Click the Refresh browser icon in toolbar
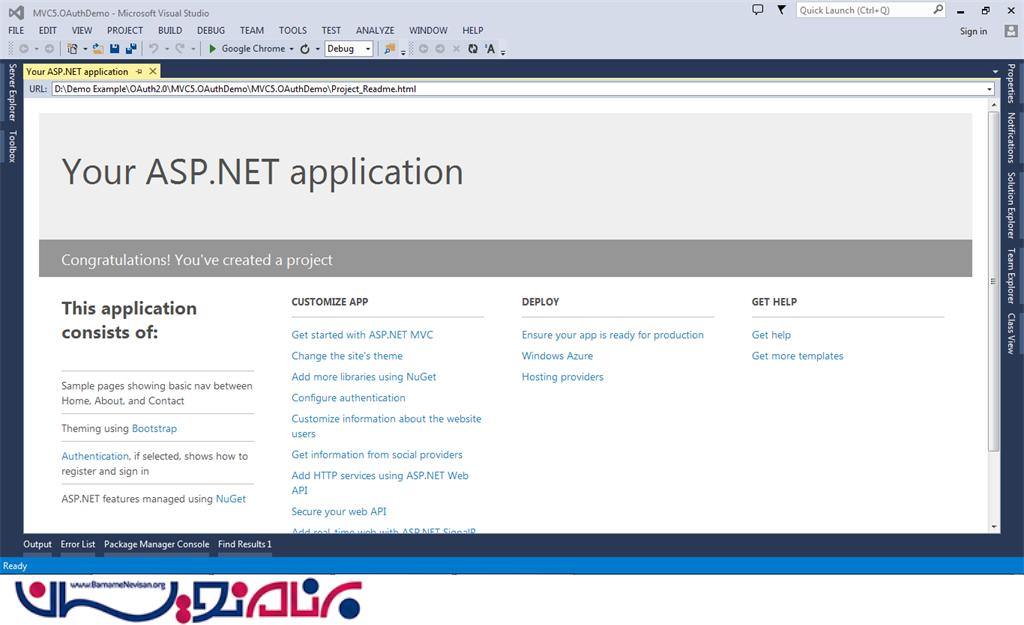This screenshot has height=625, width=1024. click(x=305, y=48)
